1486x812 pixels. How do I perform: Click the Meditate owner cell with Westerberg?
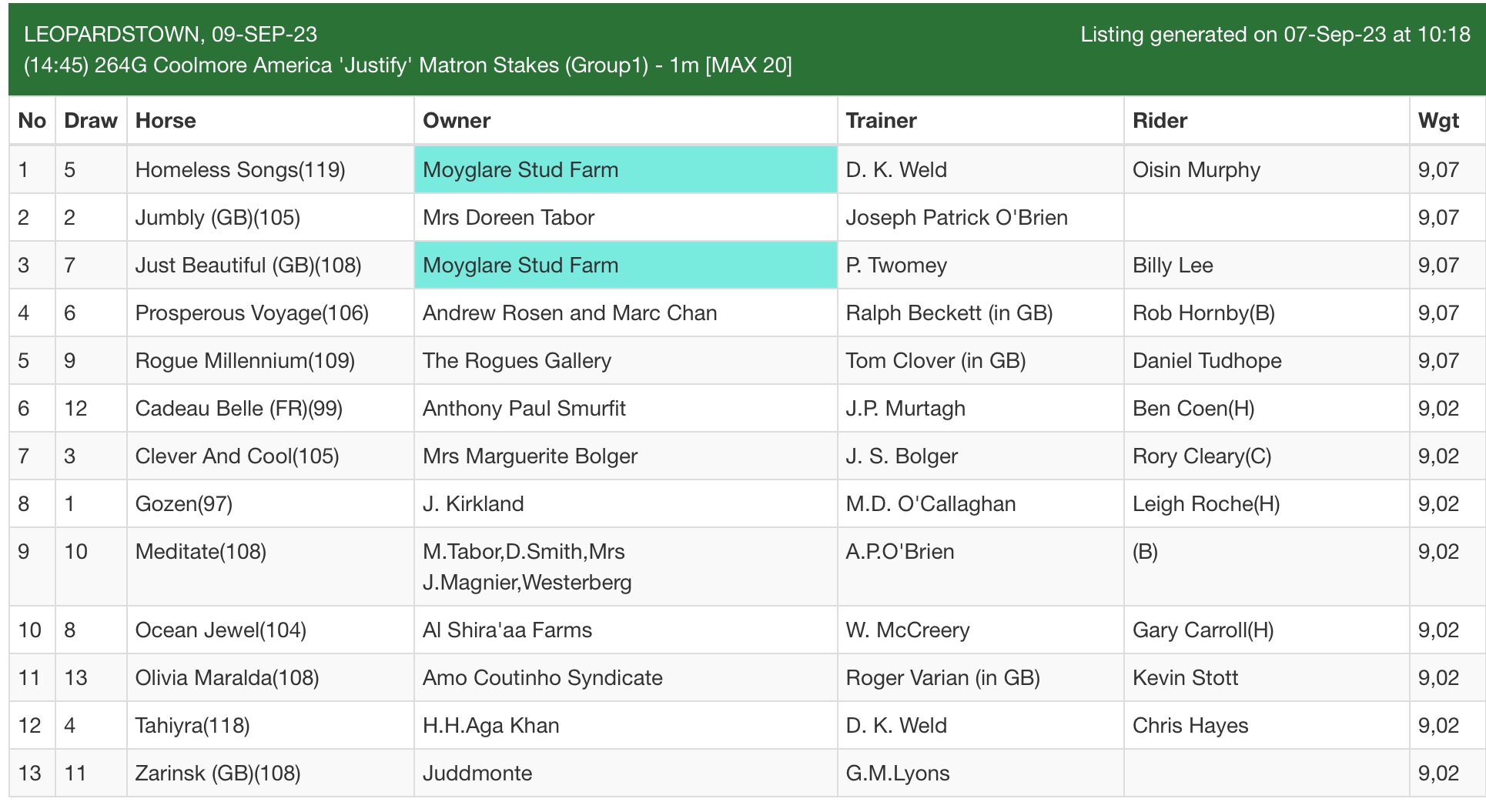coord(527,567)
